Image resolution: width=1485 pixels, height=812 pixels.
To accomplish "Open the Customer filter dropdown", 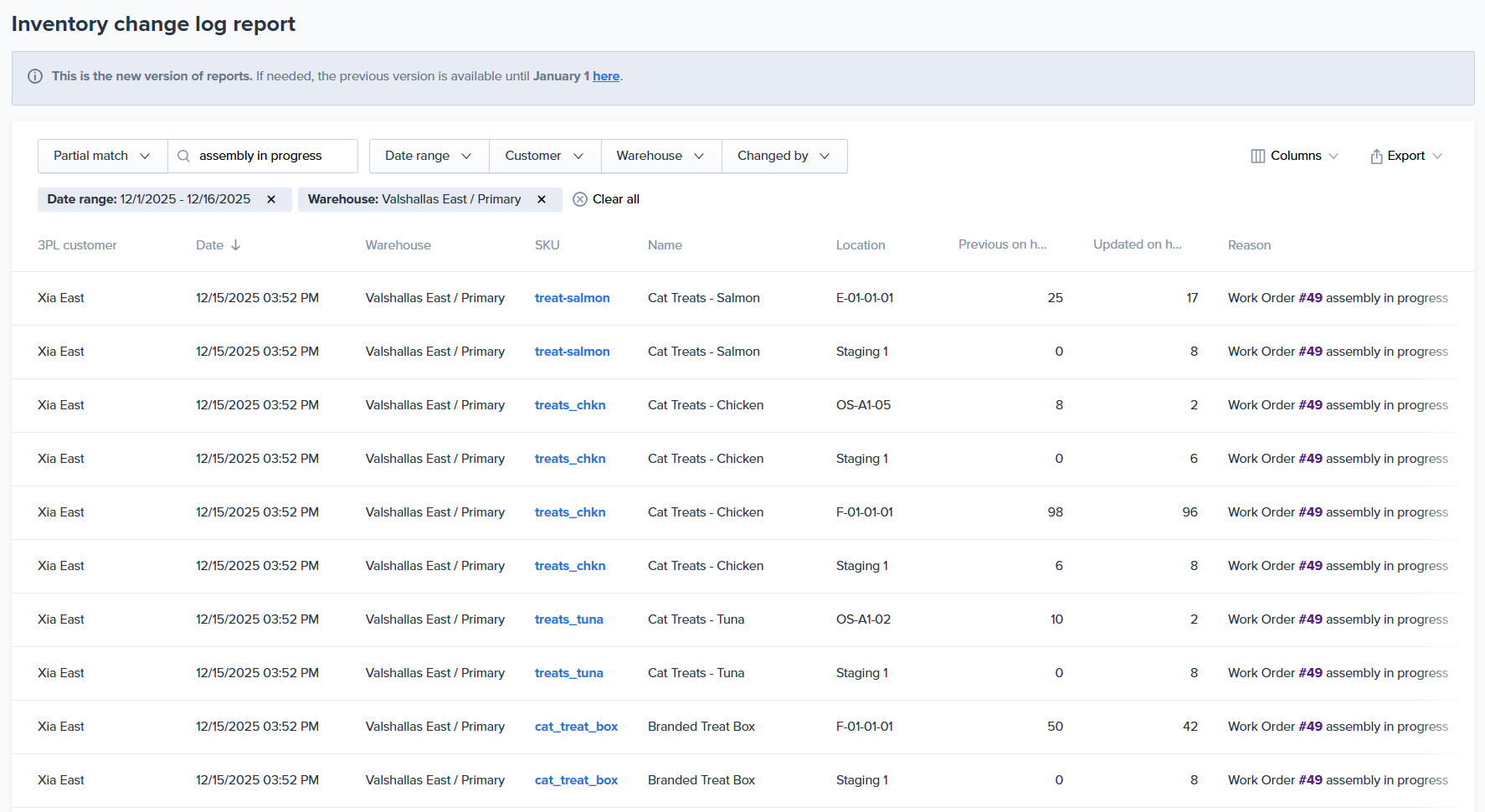I will 544,156.
